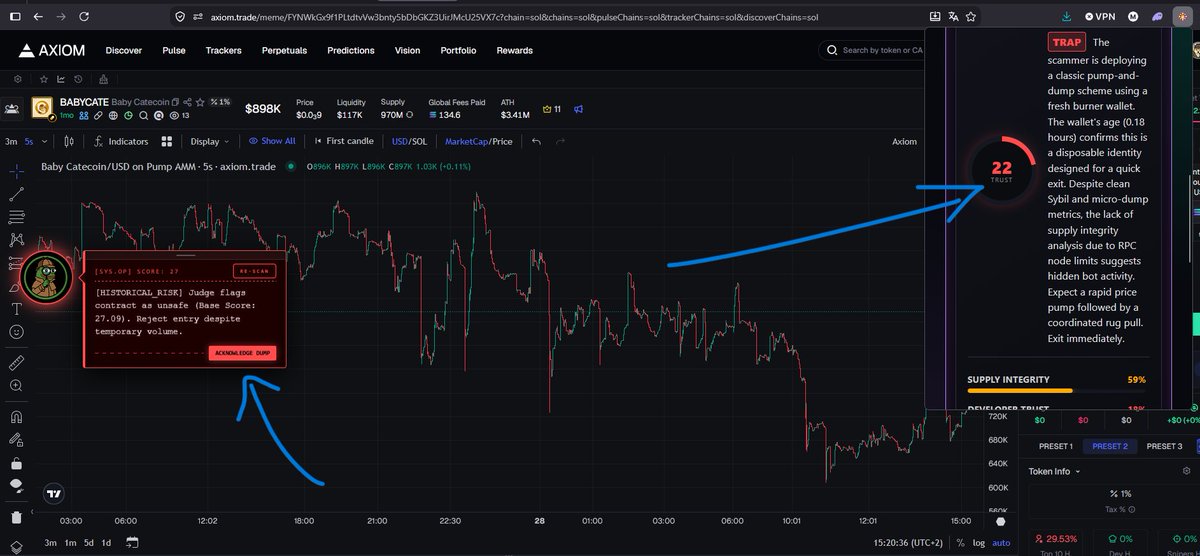
Task: Activate the zoom-in magnifier tool
Action: (16, 385)
